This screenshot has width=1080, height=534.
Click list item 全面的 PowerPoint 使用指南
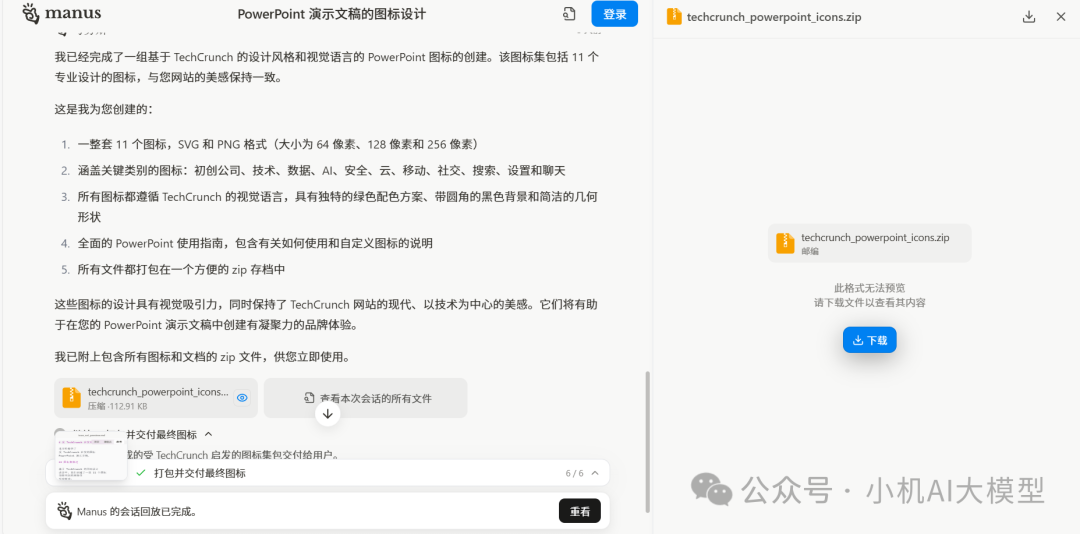tap(255, 243)
